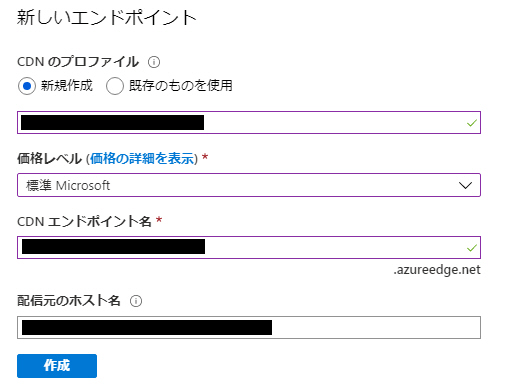506x390 pixels.
Task: Select the 新規作成 radio button
Action: [27, 86]
